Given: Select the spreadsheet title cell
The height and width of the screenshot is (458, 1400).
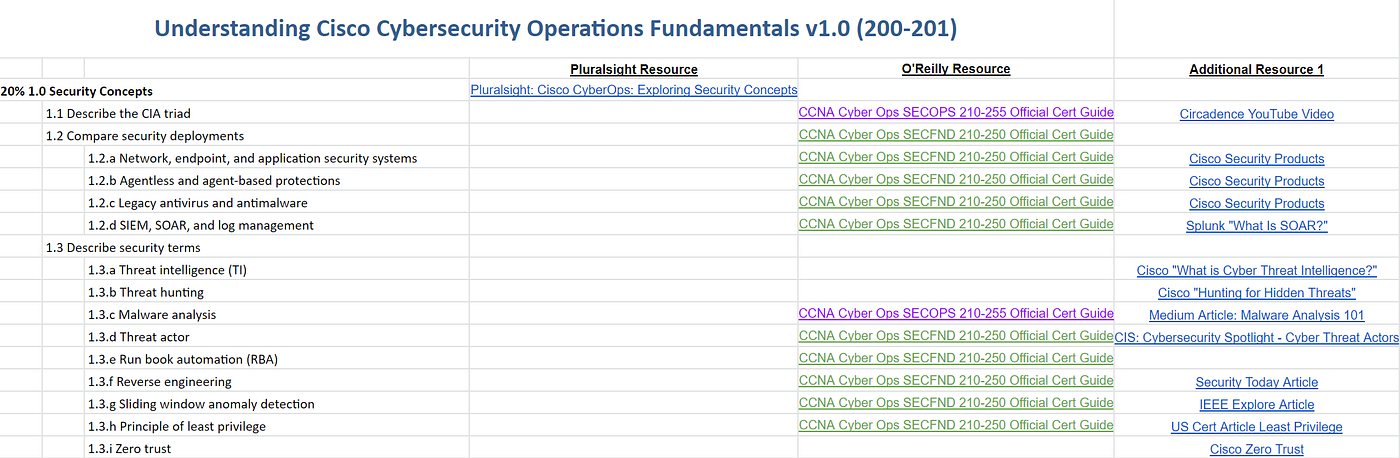Looking at the screenshot, I should click(556, 29).
